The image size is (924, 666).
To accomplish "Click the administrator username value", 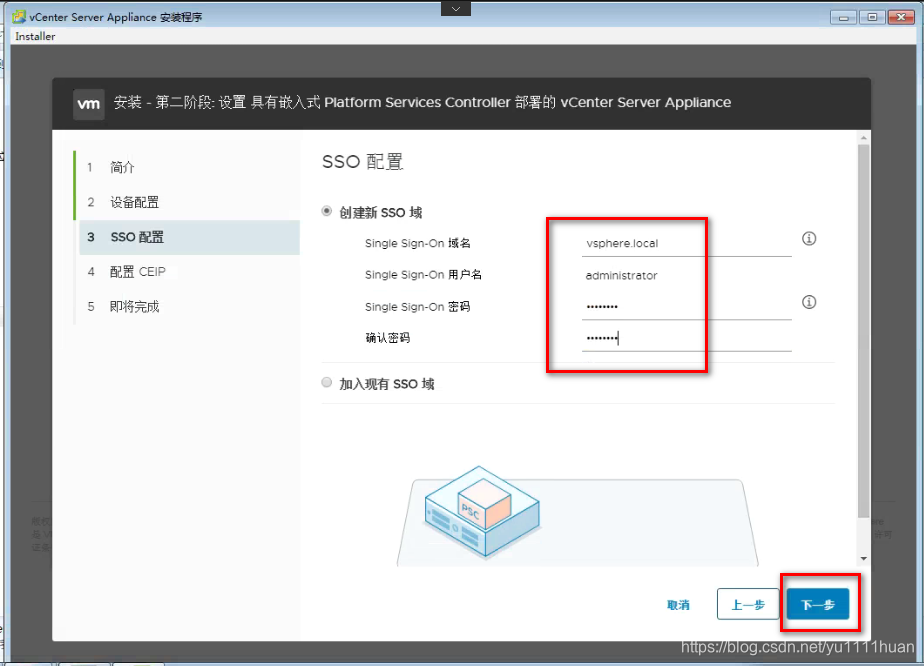I will [x=621, y=275].
